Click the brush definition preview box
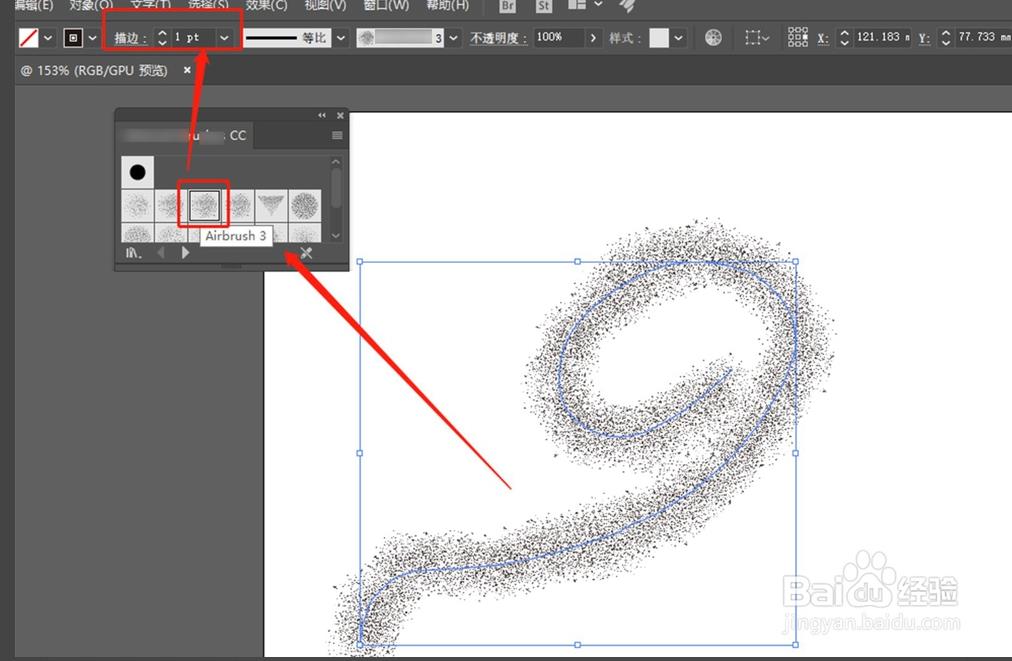 point(400,37)
